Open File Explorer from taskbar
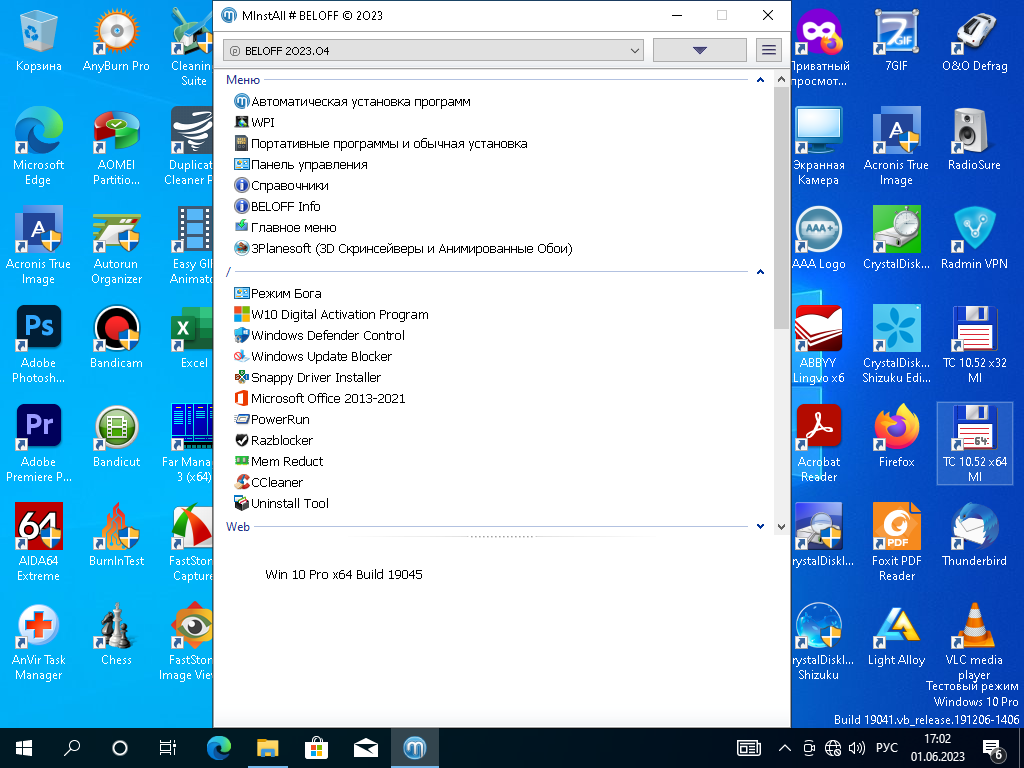Viewport: 1024px width, 768px height. [267, 748]
